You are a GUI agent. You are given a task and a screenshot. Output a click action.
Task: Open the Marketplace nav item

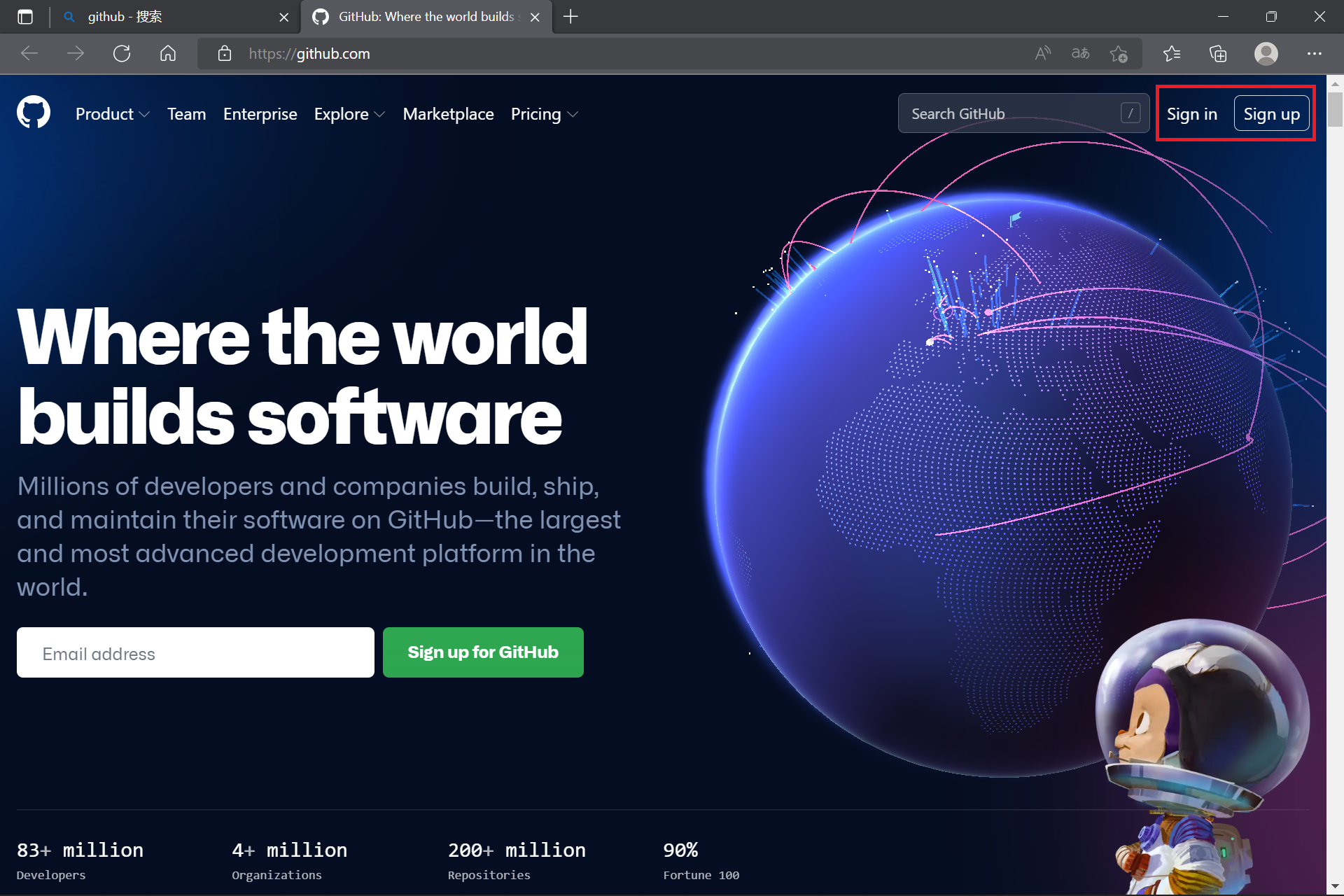coord(448,114)
